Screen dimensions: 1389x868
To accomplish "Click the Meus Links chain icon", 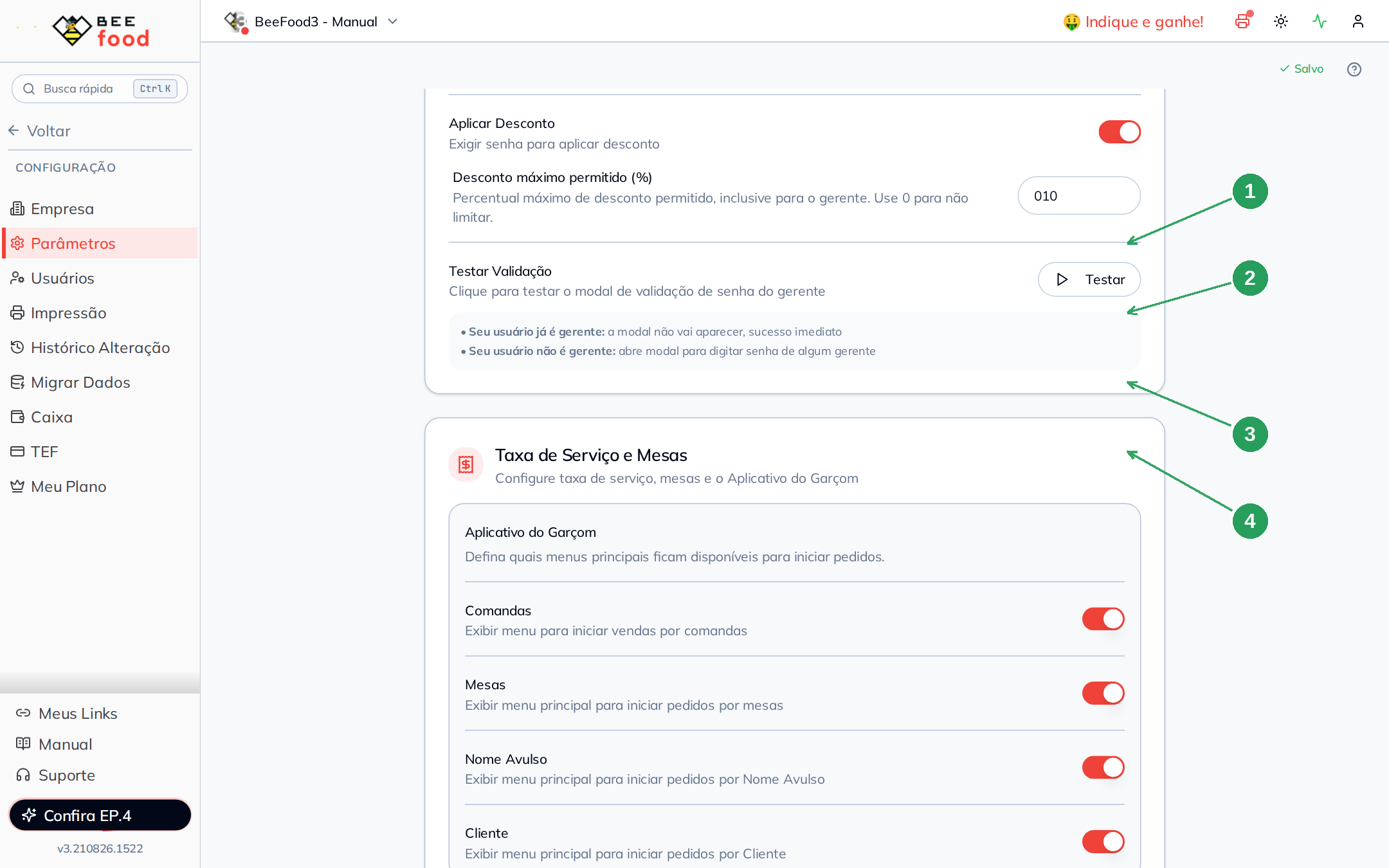I will pos(23,713).
